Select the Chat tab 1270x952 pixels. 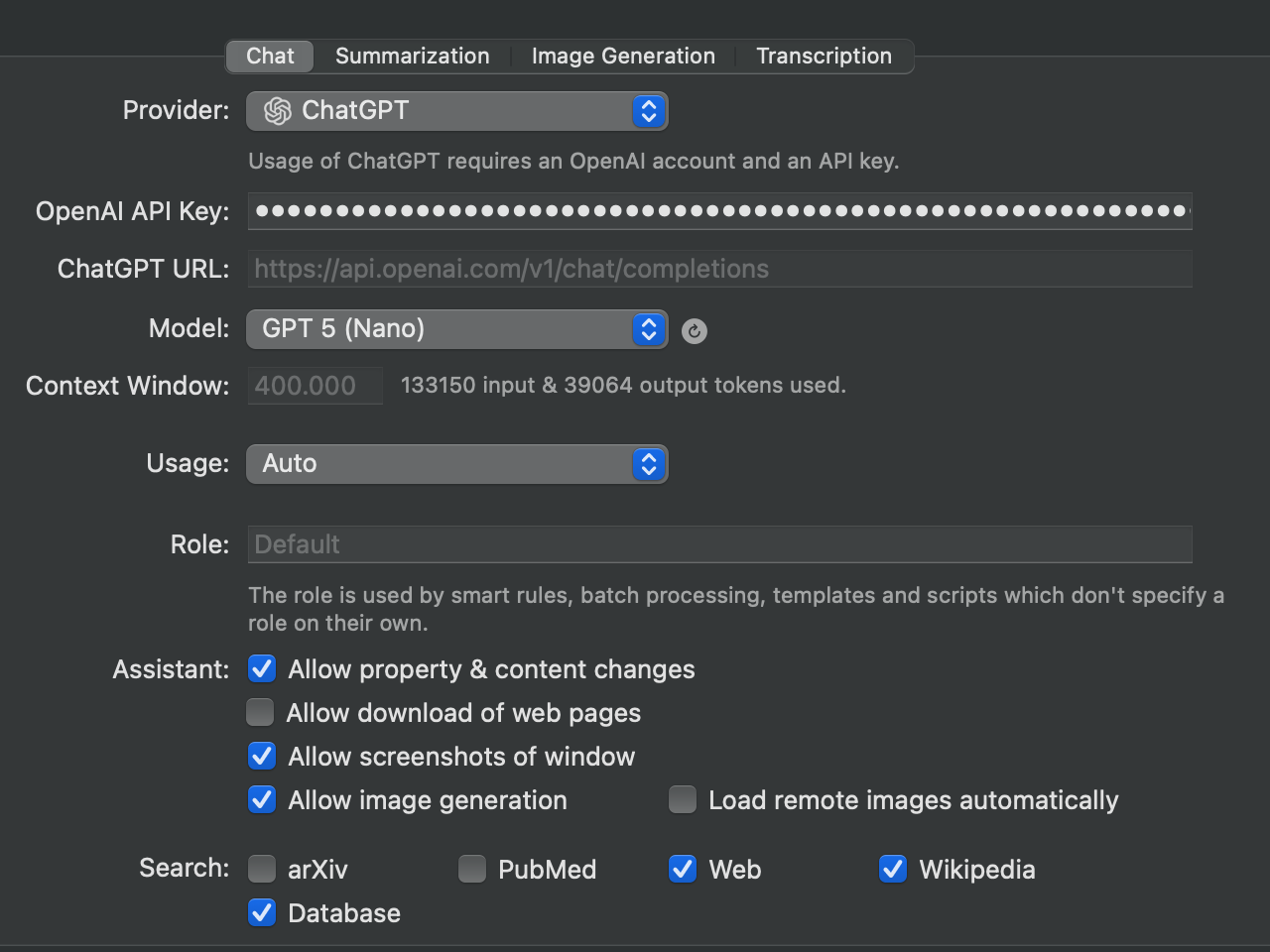point(270,57)
